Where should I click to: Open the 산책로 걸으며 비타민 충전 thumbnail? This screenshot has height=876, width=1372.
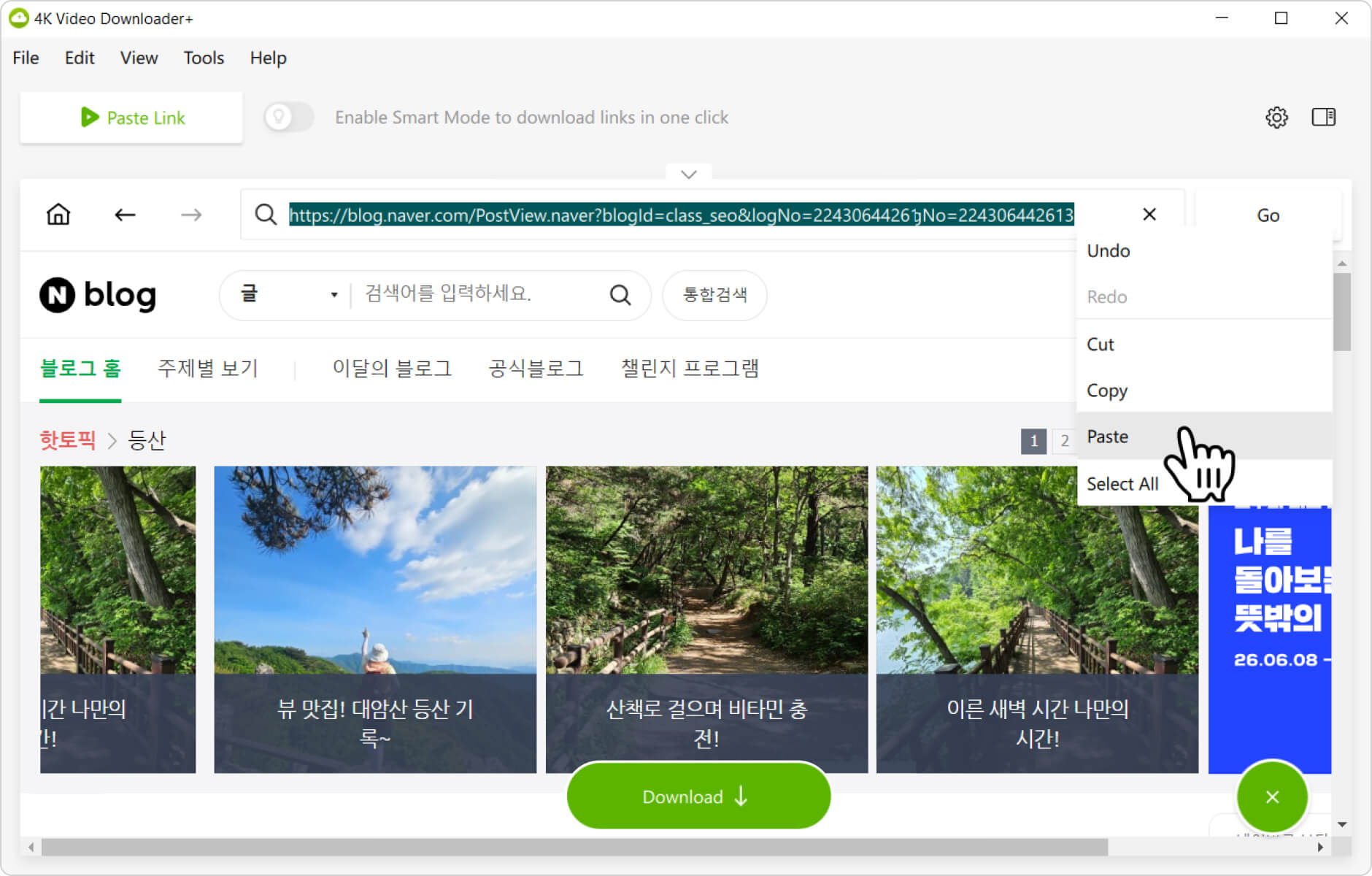point(707,619)
